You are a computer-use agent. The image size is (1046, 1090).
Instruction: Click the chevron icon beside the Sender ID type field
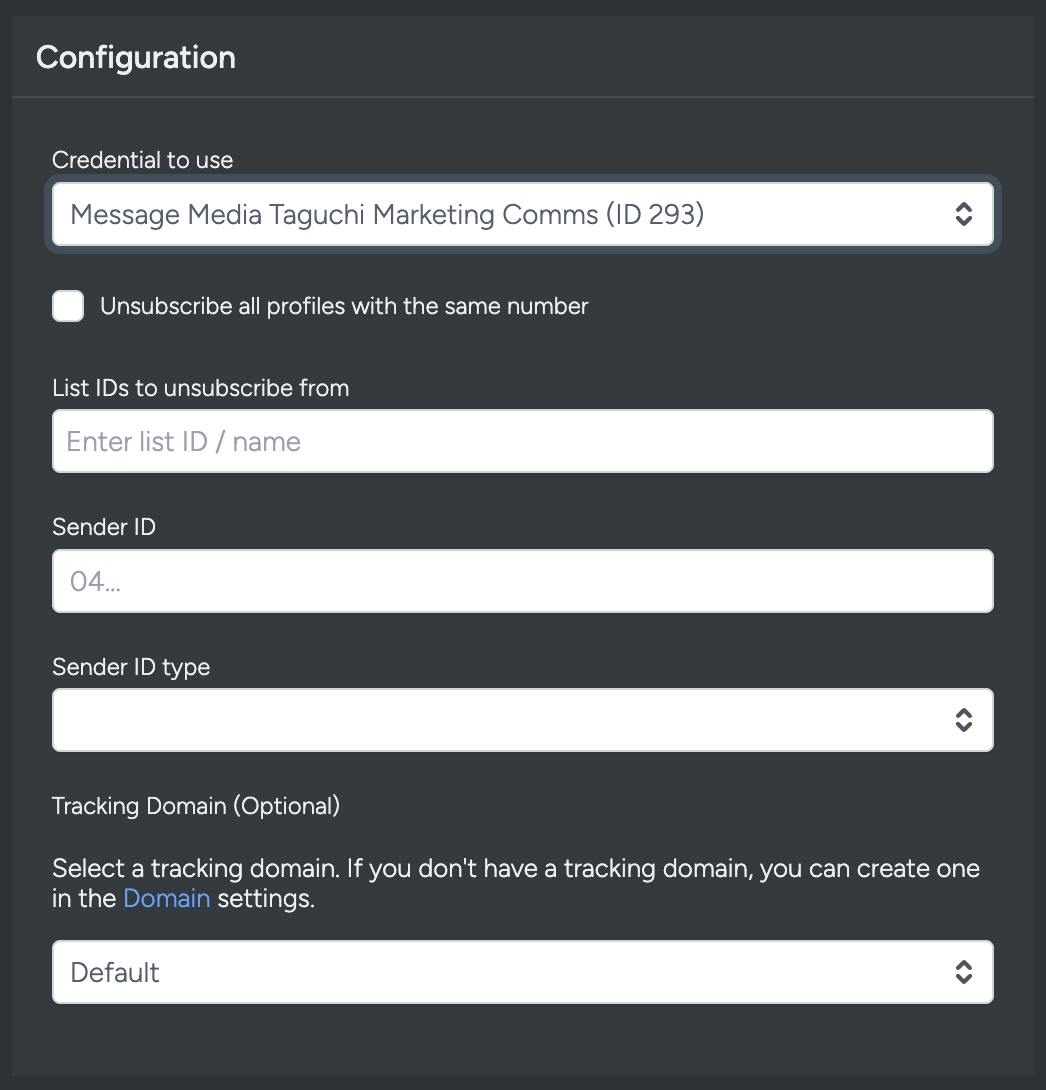tap(963, 719)
